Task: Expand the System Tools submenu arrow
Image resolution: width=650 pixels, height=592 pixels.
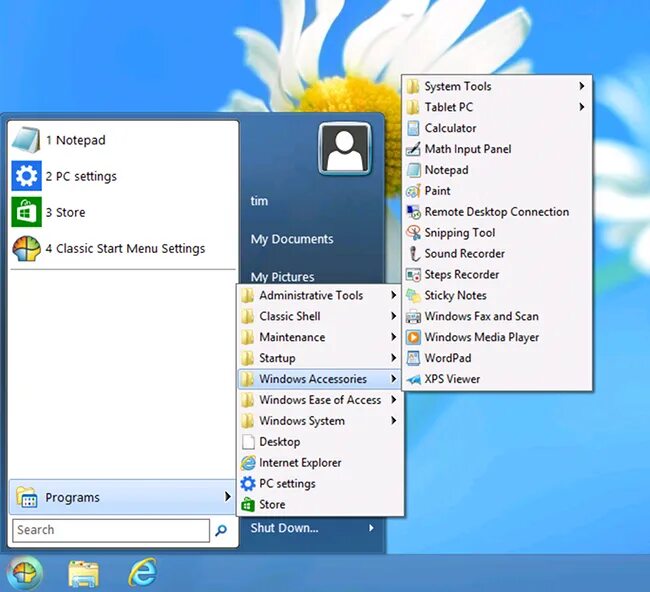Action: click(x=582, y=86)
